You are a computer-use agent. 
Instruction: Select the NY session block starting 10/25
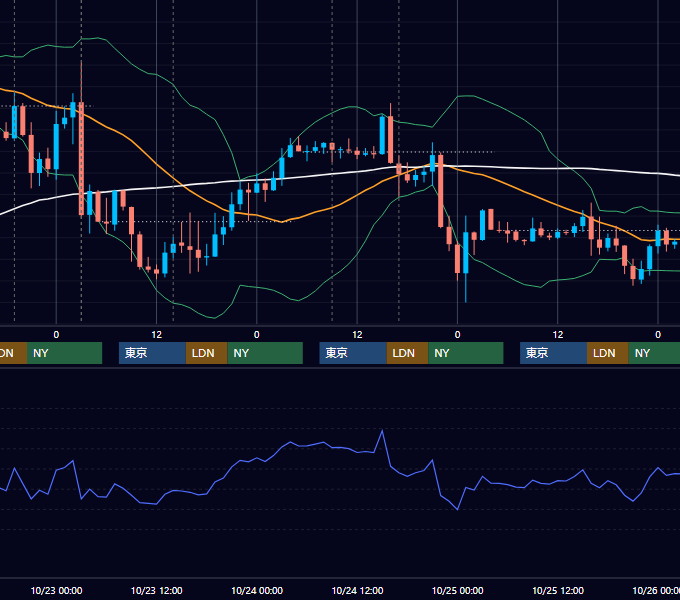point(654,353)
